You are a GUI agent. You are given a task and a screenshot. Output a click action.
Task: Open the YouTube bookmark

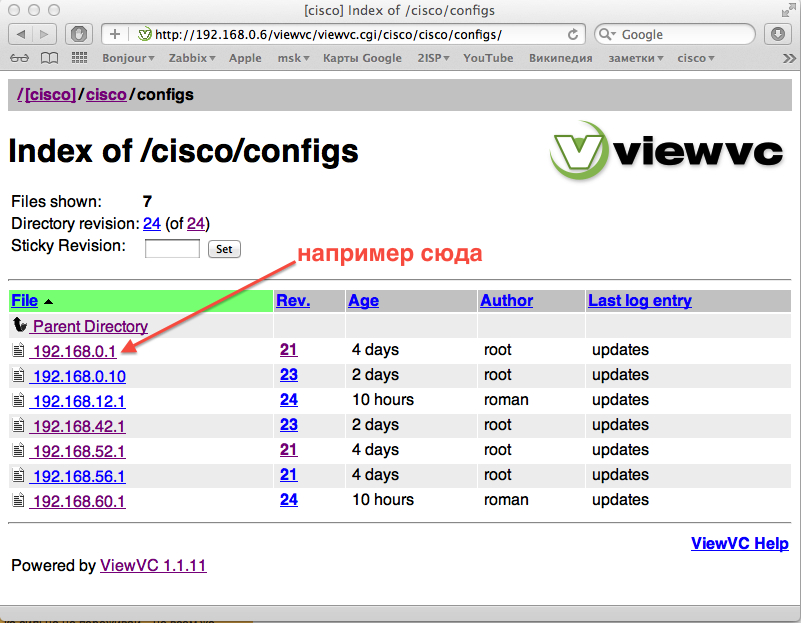[x=488, y=58]
